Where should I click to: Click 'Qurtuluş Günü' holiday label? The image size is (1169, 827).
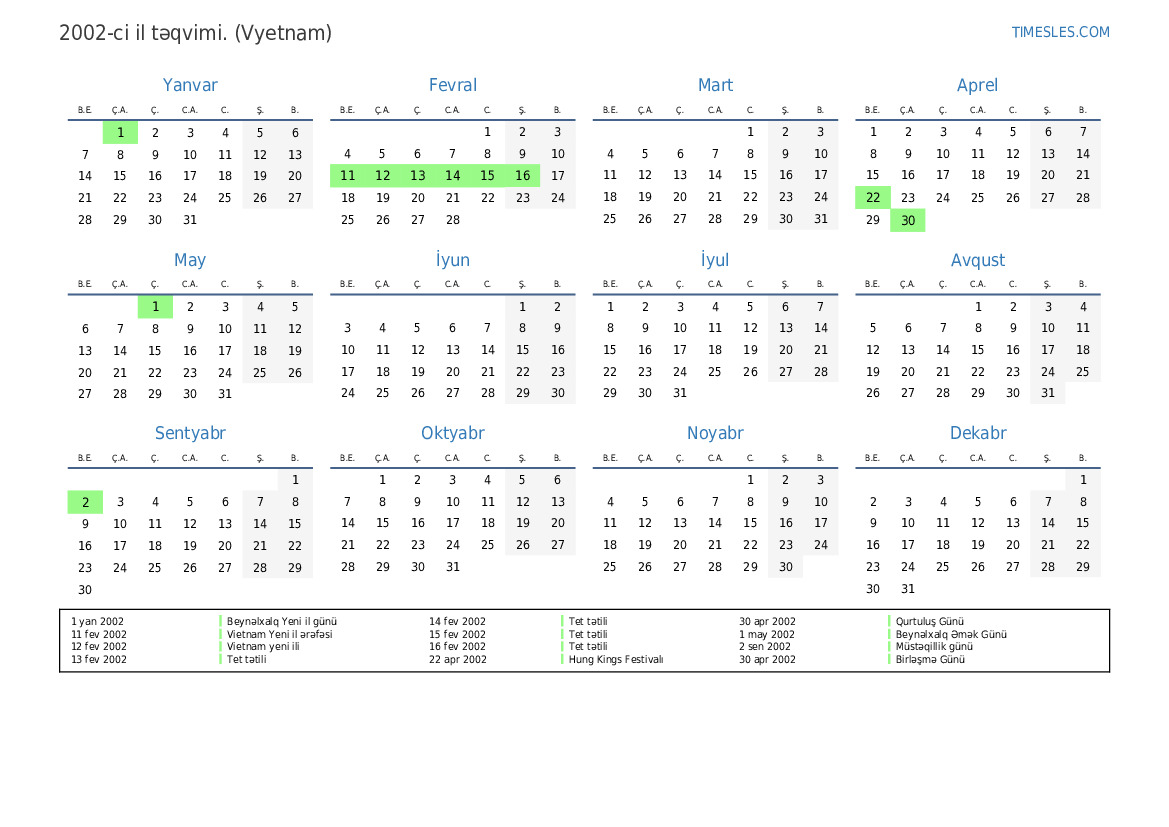click(x=930, y=621)
